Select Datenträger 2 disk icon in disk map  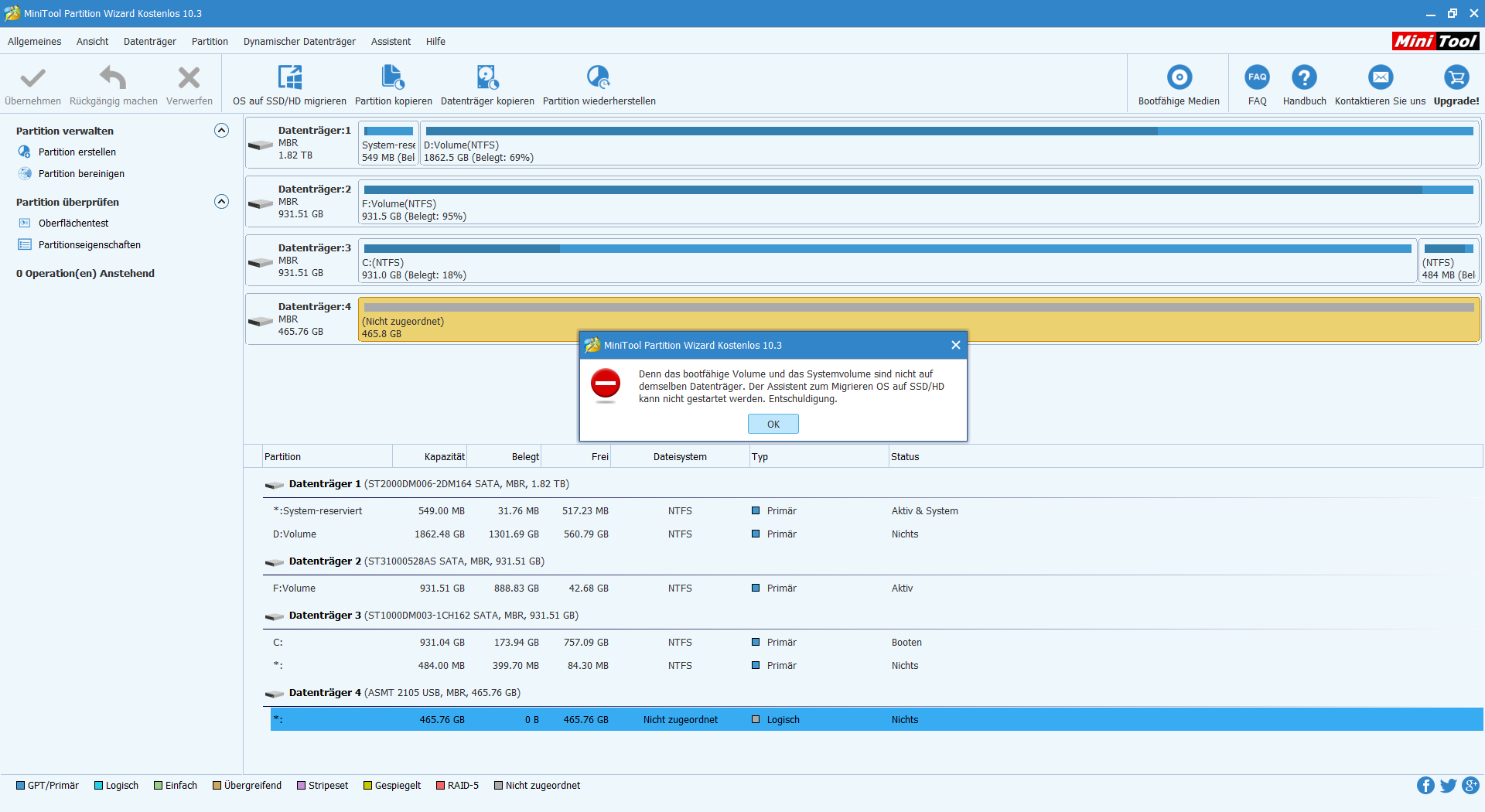click(x=261, y=204)
